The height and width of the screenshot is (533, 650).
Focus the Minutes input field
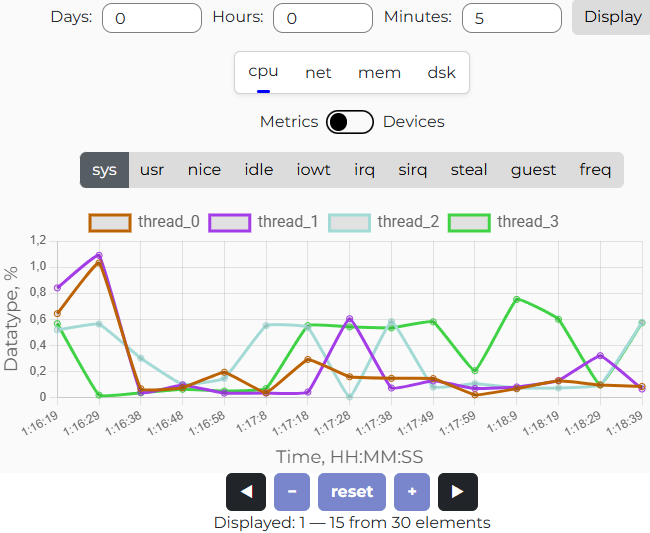click(511, 18)
